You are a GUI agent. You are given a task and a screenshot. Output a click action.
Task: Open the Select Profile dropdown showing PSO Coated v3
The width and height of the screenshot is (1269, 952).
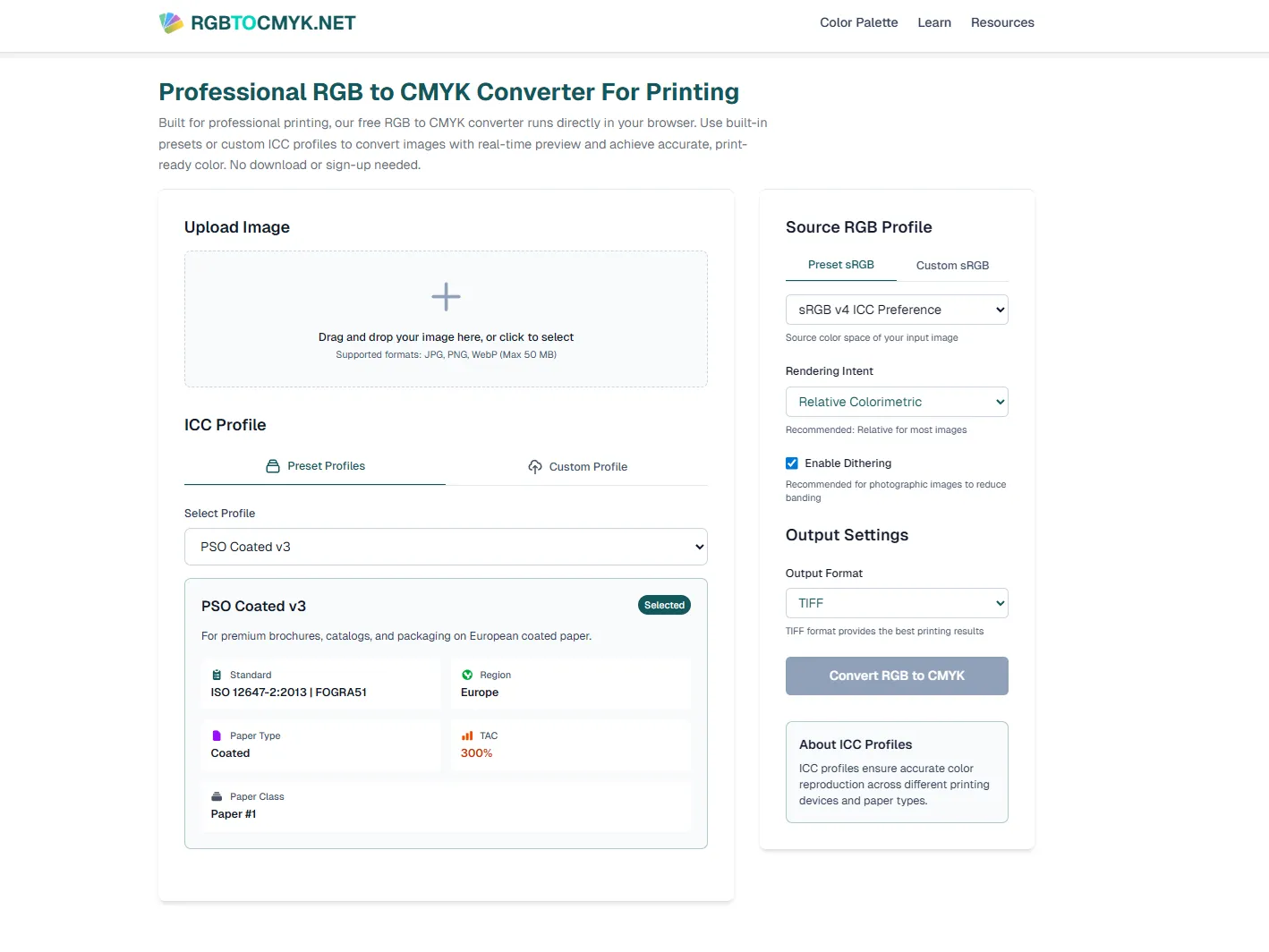446,547
